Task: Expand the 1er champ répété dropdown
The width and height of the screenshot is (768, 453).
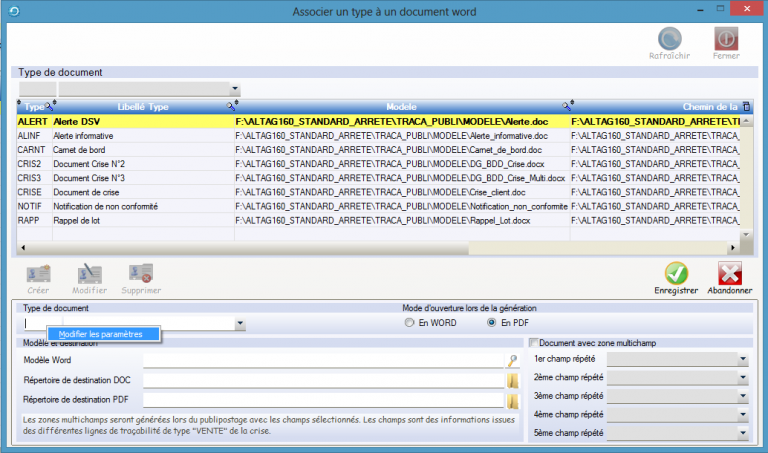Action: click(x=743, y=359)
